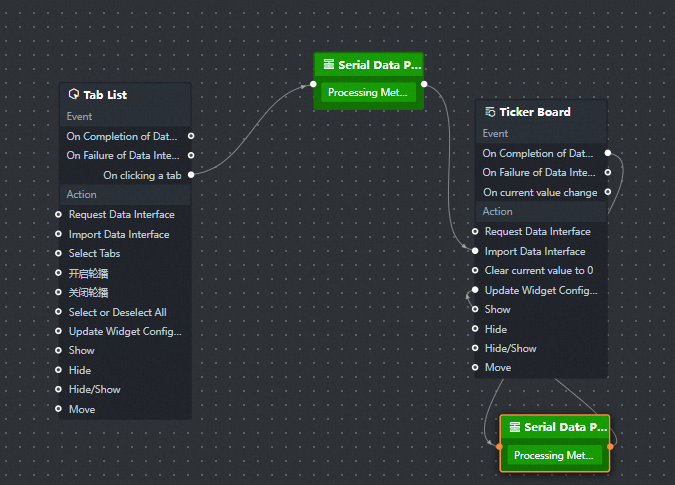Click the 'Select Tabs' input port
Screen dimensions: 675x485
[59, 253]
